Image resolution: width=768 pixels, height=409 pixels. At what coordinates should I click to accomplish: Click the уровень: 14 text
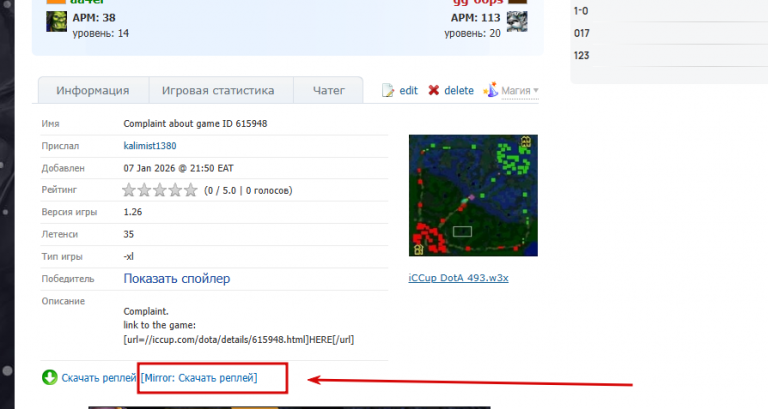[101, 33]
